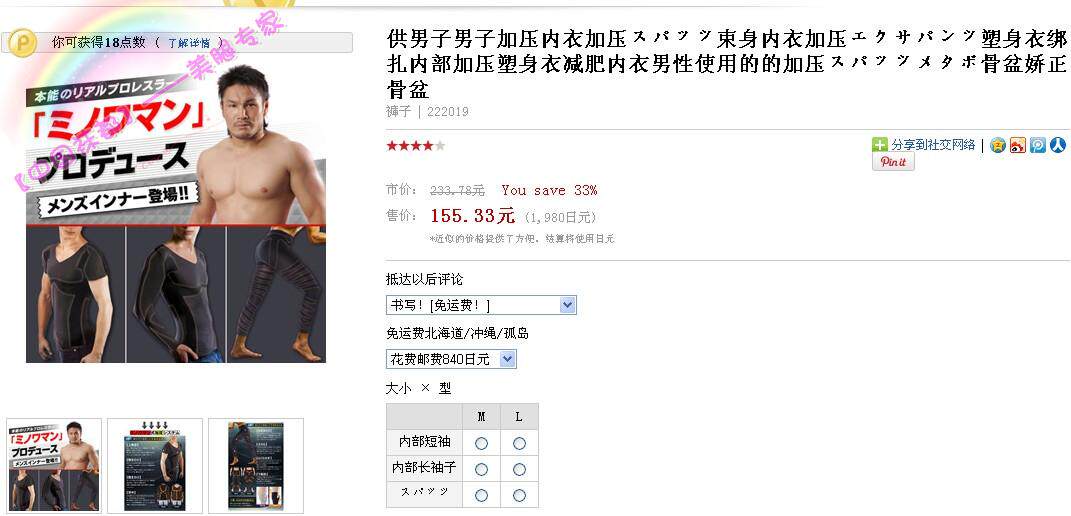Share via Tencent Weibo icon
Screen dimensions: 1071x516
click(x=1038, y=145)
